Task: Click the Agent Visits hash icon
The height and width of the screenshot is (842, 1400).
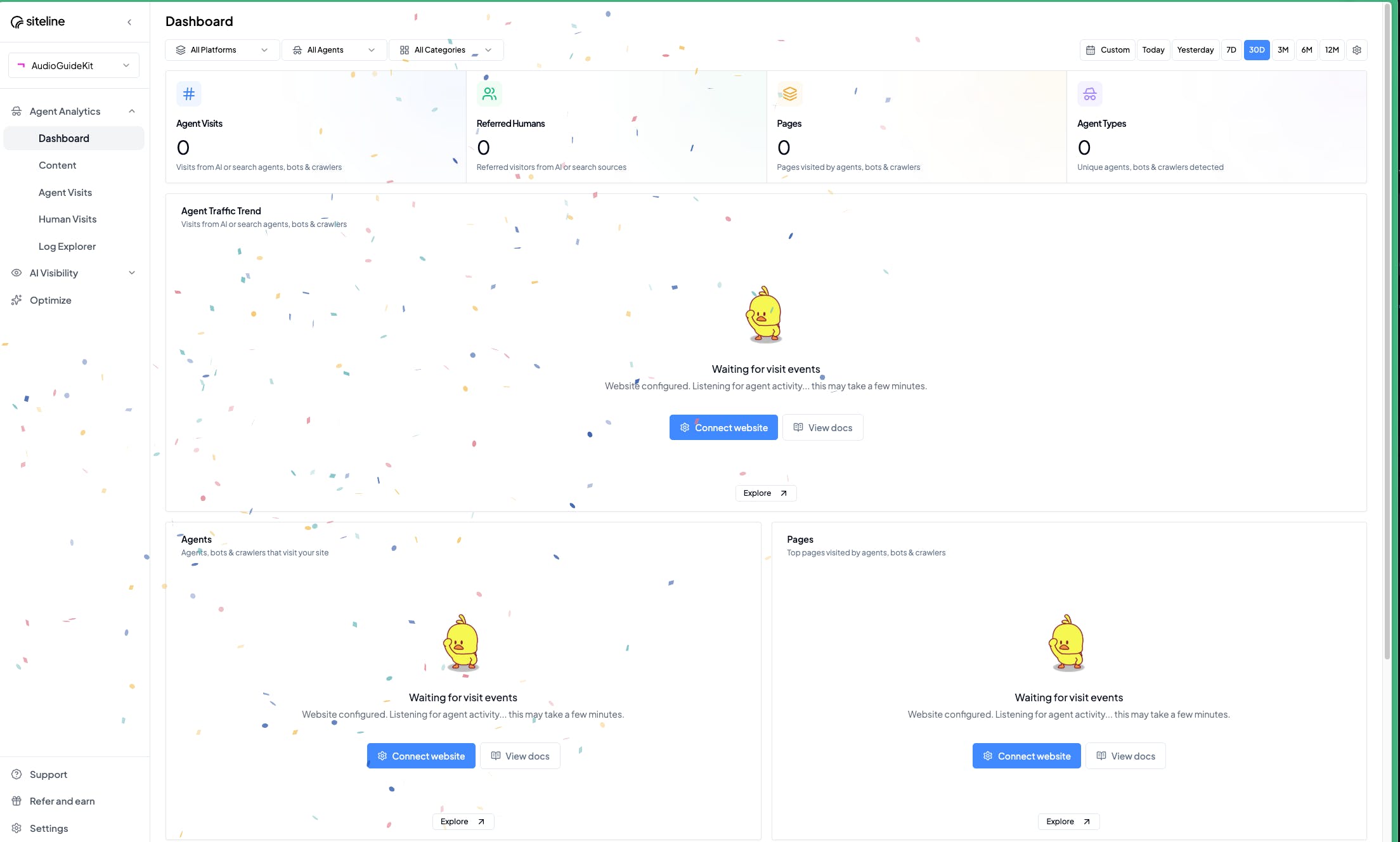Action: click(x=189, y=94)
